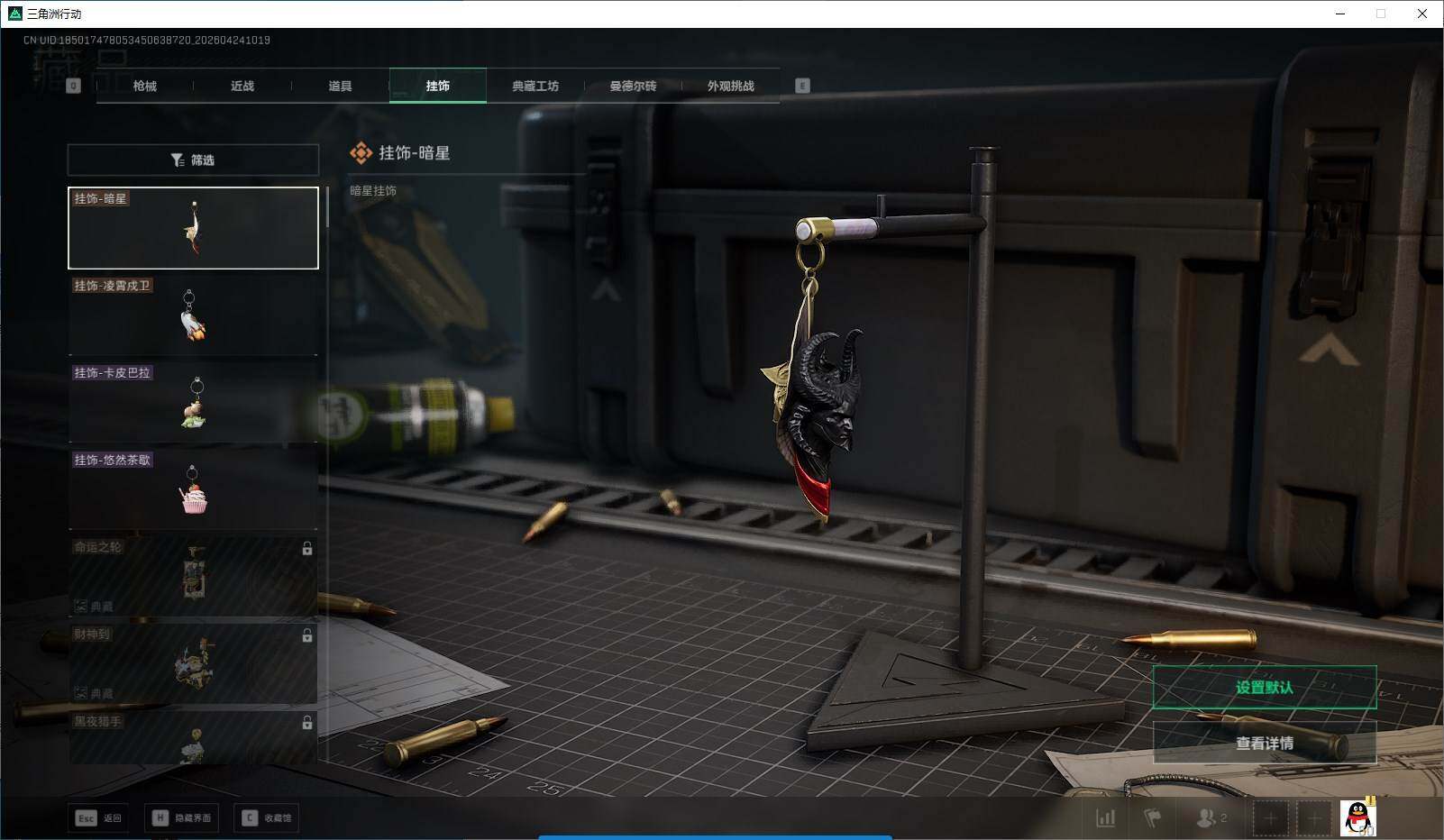Select the 挂饰-暗星 charm thumbnail
Image resolution: width=1444 pixels, height=840 pixels.
tap(193, 228)
